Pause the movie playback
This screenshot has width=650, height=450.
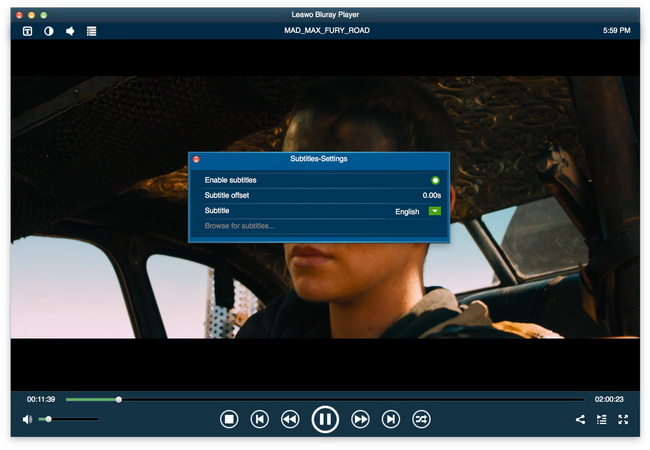click(x=325, y=419)
